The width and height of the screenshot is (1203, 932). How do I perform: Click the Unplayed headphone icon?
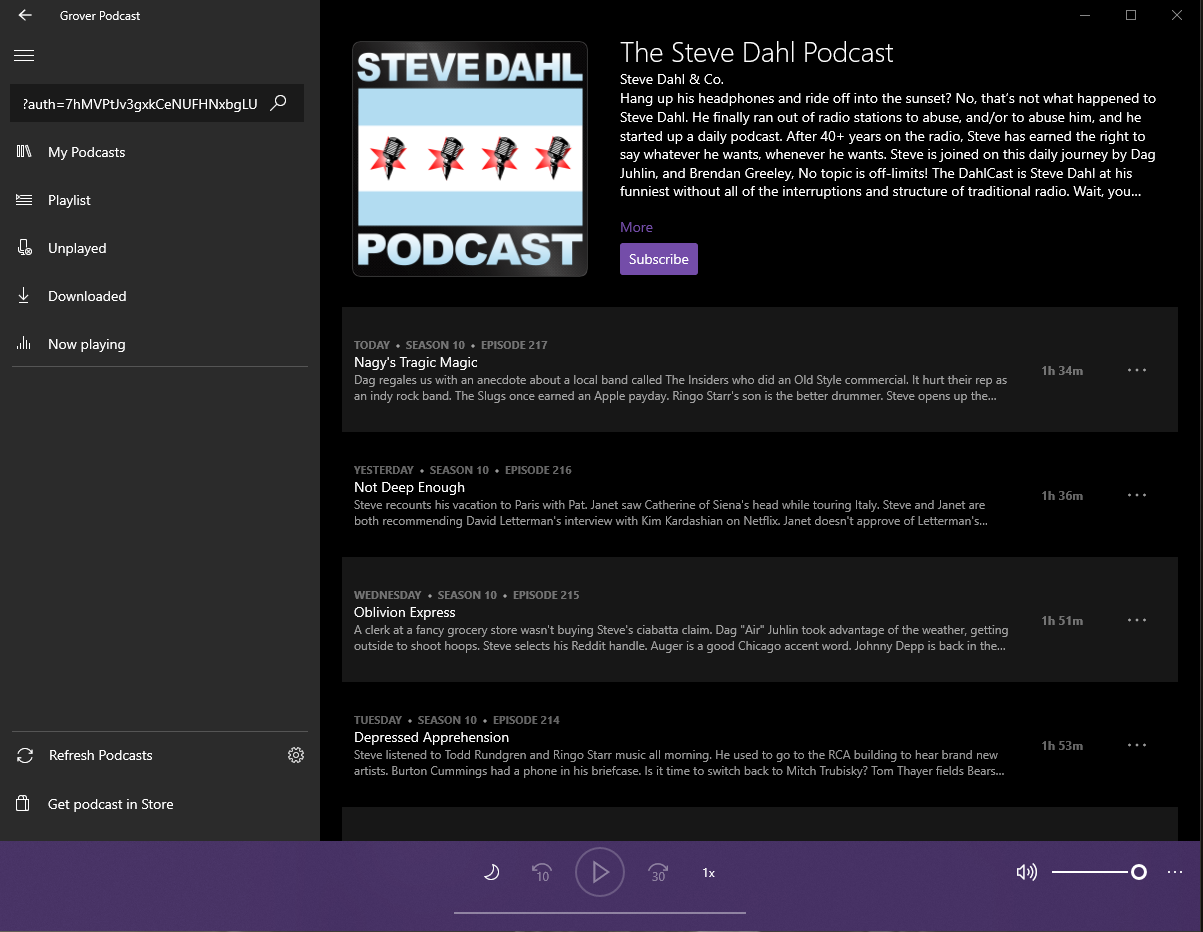(25, 248)
